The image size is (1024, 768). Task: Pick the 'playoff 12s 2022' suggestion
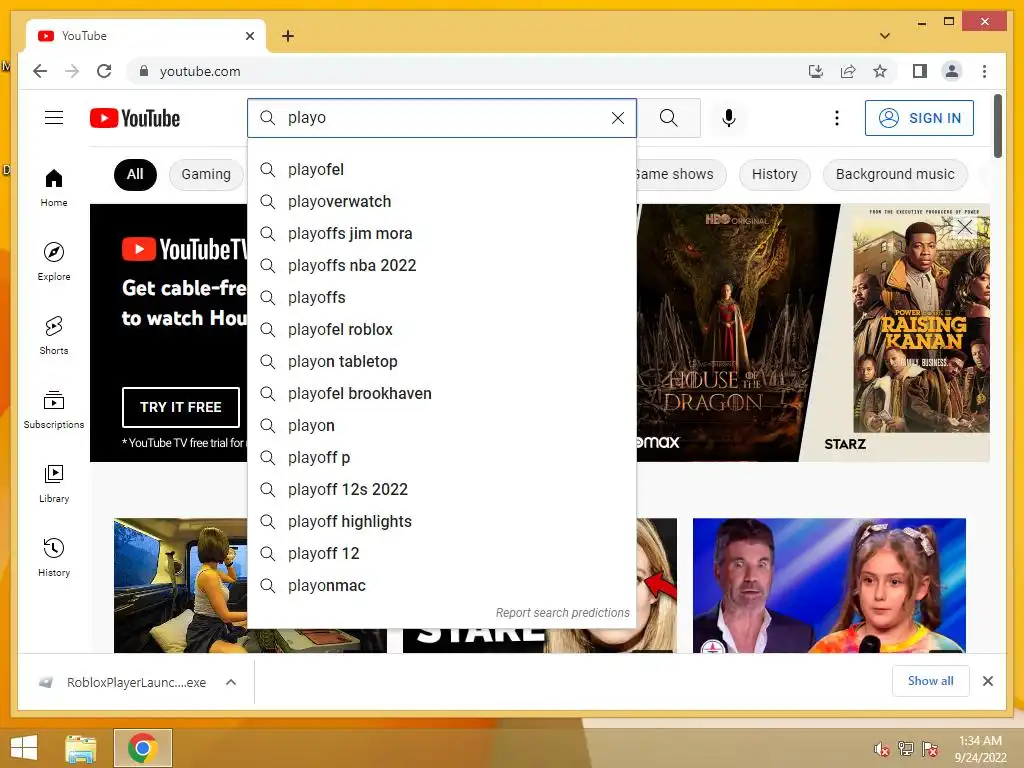[441, 490]
